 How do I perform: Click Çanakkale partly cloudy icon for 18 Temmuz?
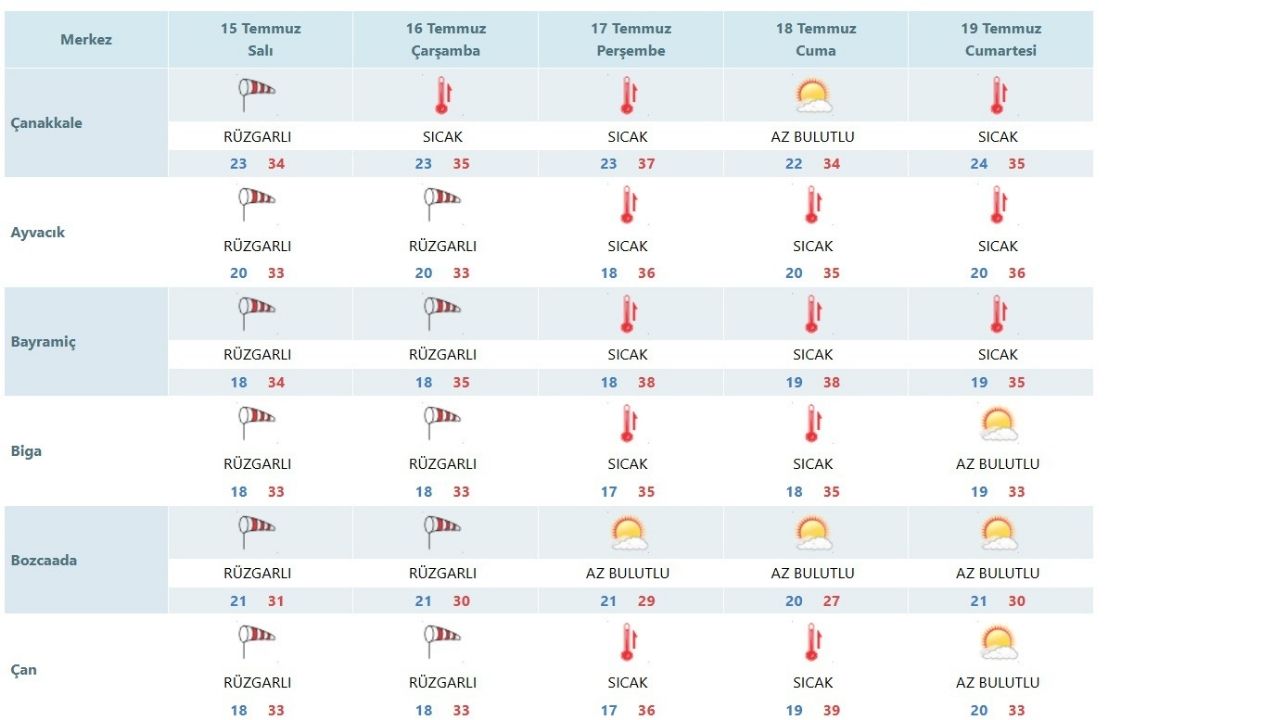(x=813, y=97)
